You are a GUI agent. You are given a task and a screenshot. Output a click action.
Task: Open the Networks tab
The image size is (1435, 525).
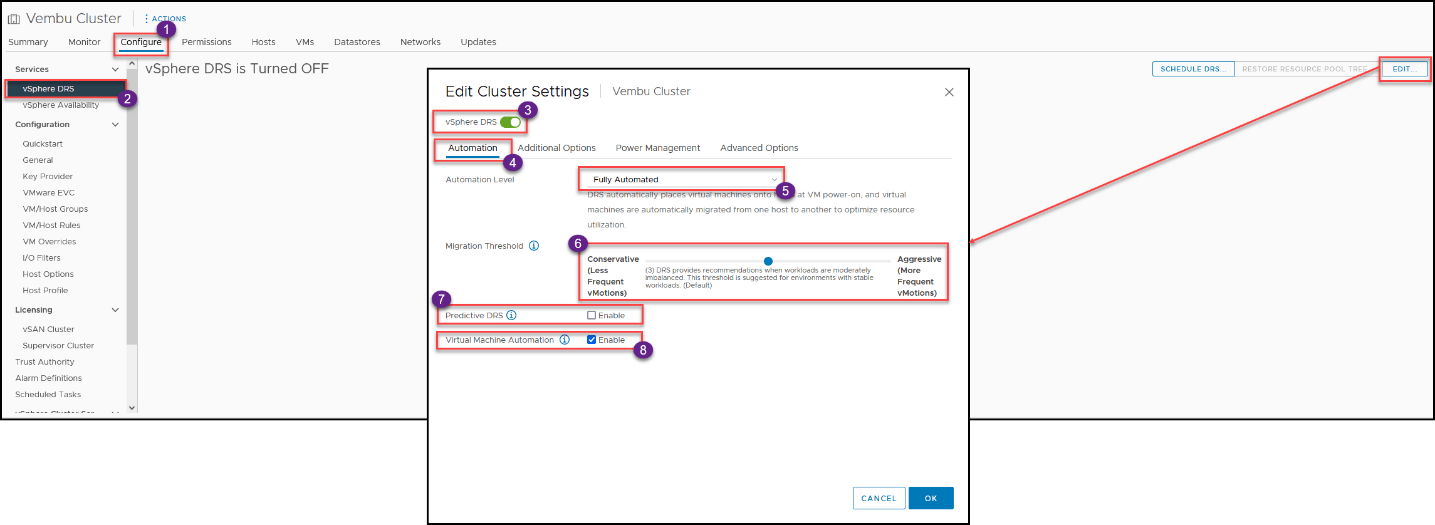420,42
